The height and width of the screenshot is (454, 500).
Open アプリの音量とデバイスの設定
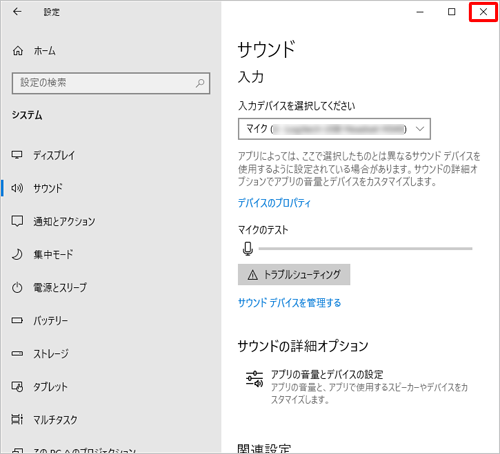(x=357, y=386)
